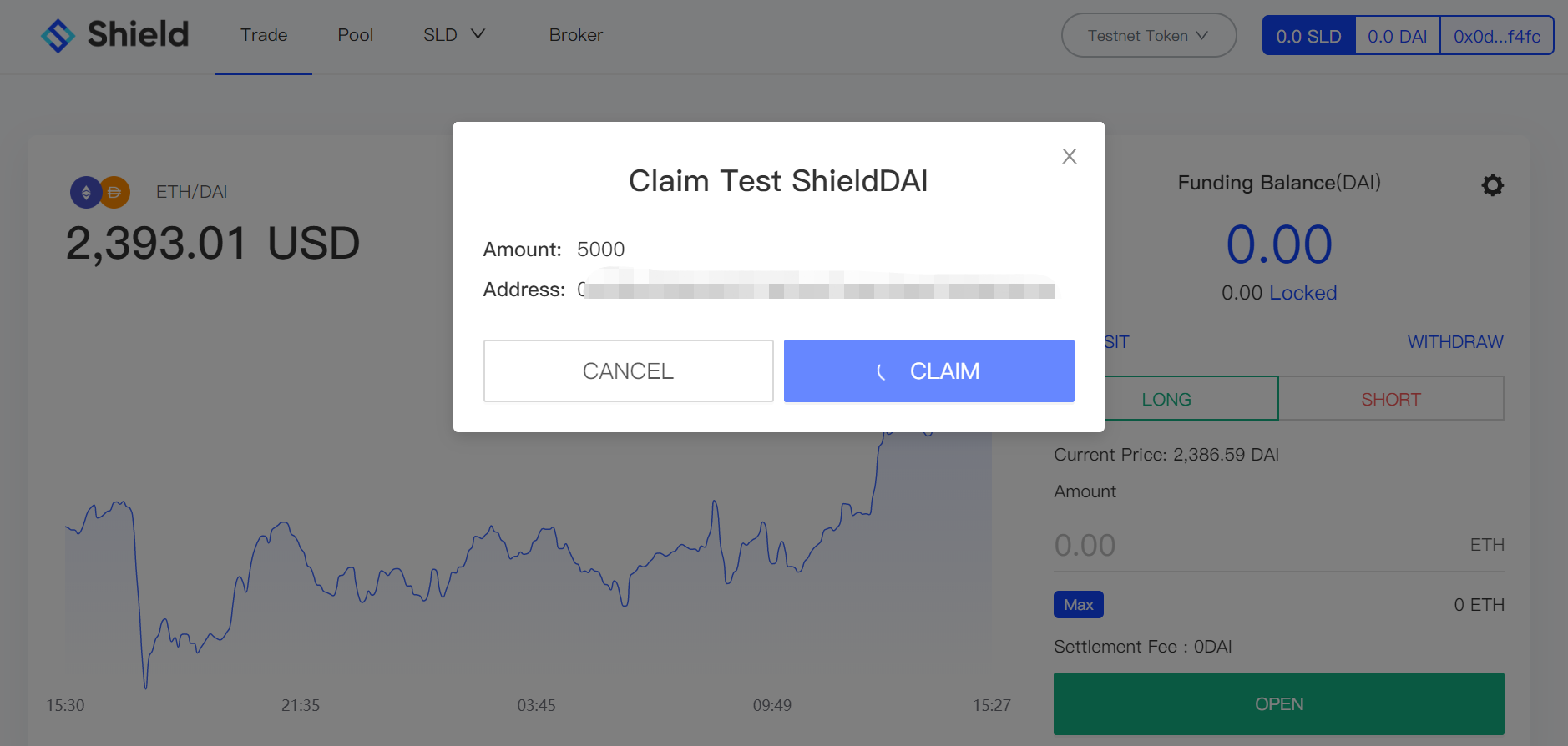Go to the Pool tab
Image resolution: width=1568 pixels, height=746 pixels.
pos(355,35)
